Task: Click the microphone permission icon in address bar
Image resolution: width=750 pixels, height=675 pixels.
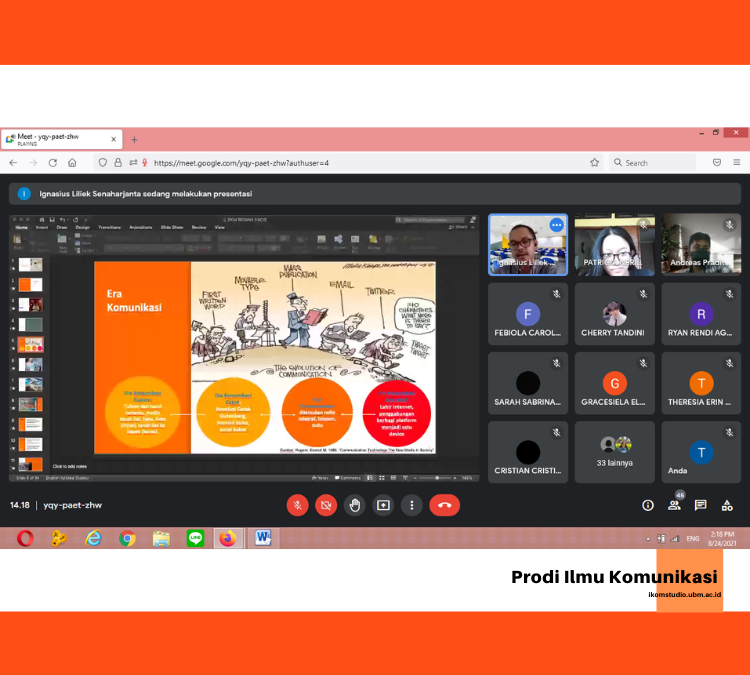Action: pos(144,163)
